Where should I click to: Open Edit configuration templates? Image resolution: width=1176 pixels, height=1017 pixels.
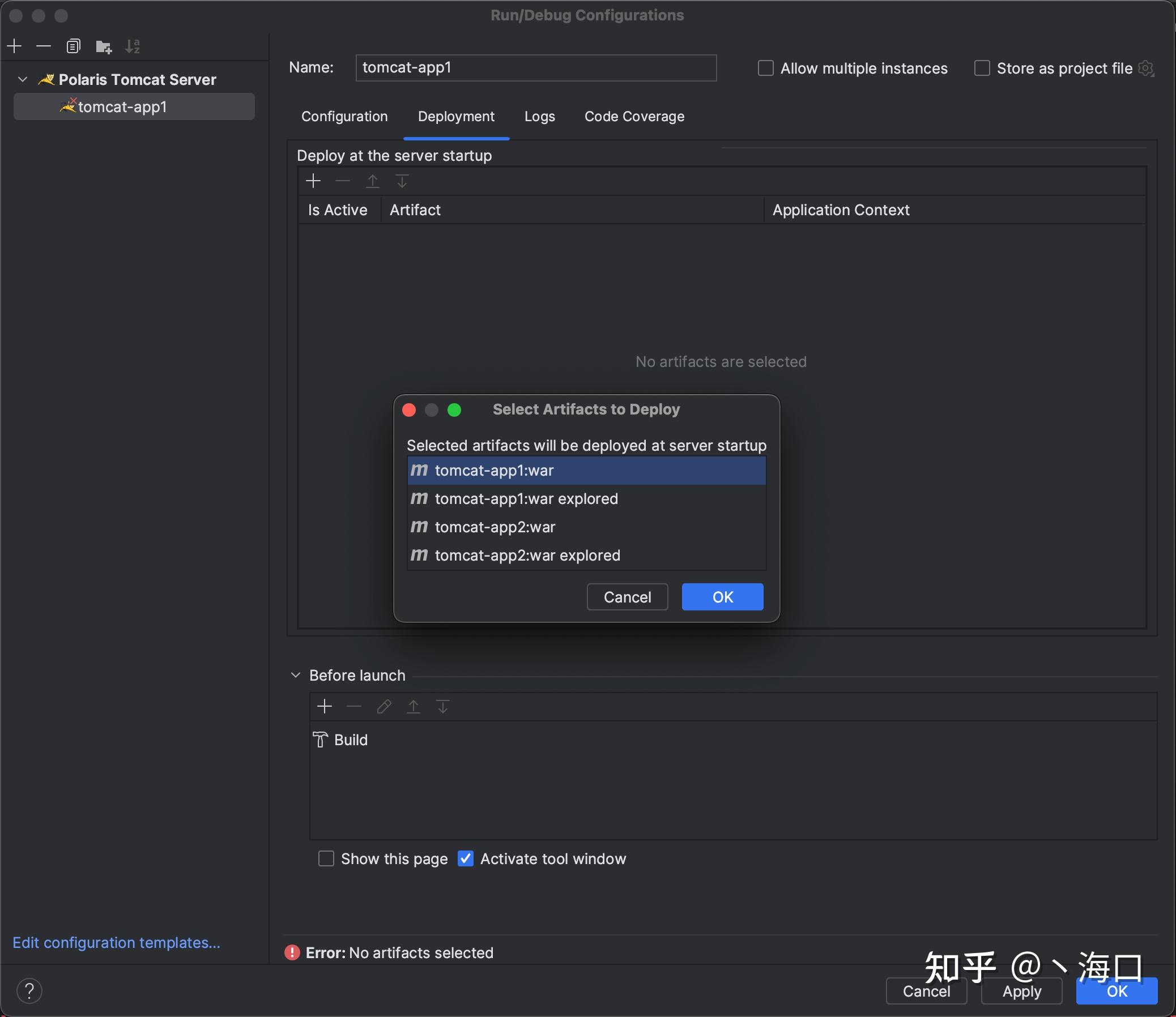point(116,942)
